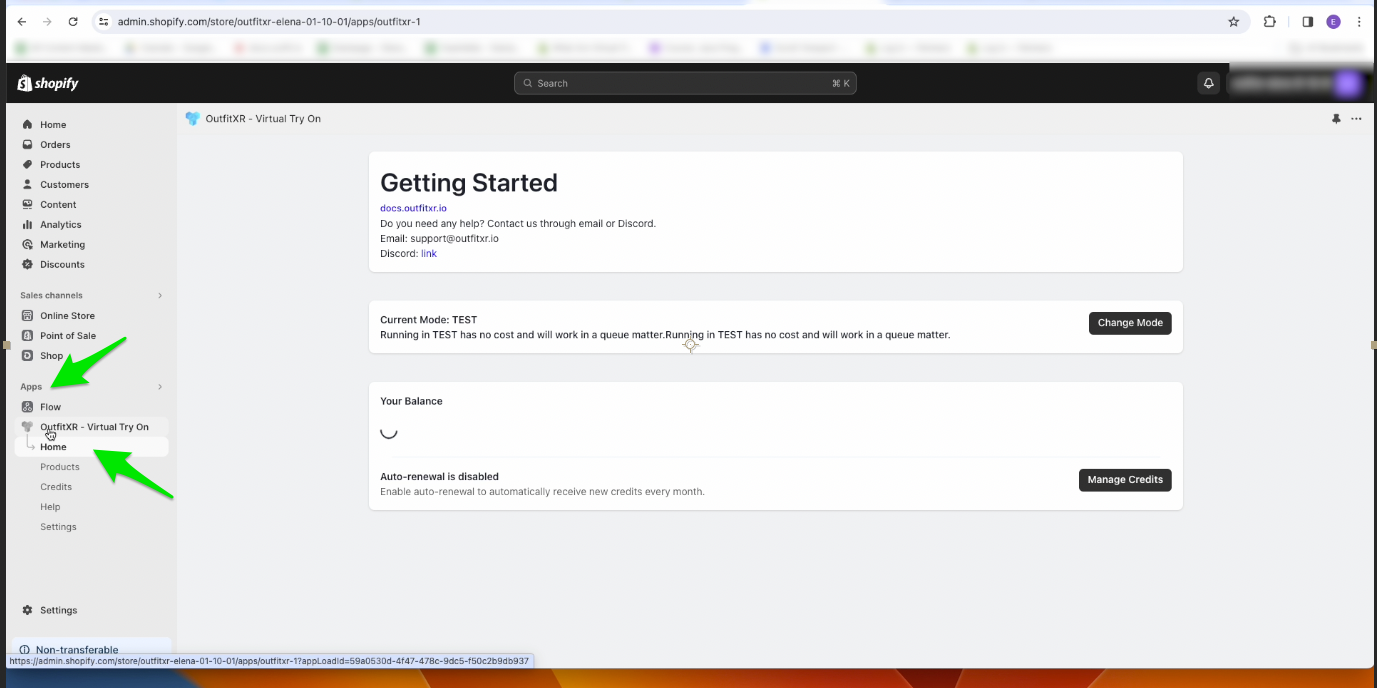
Task: Click the Change Mode button
Action: (1130, 323)
